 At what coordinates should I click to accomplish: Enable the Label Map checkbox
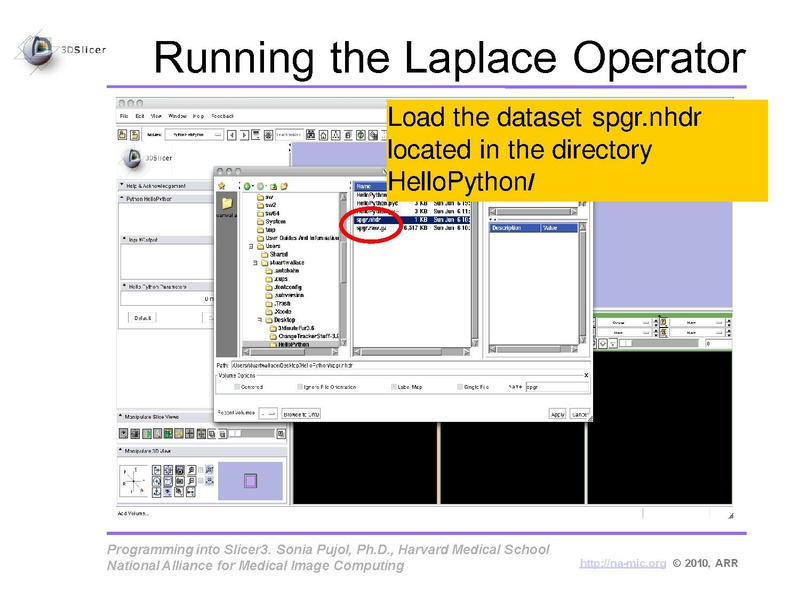[x=393, y=387]
